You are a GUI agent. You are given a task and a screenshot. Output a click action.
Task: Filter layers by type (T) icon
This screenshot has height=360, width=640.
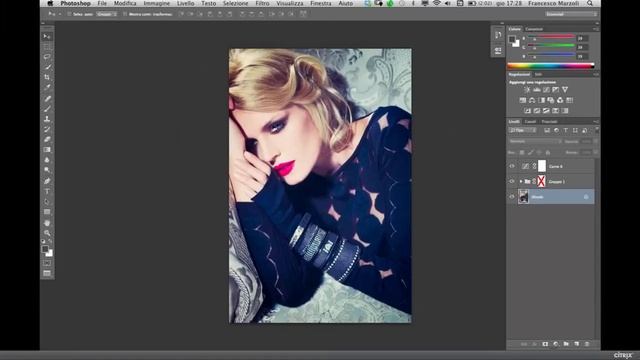[x=566, y=131]
